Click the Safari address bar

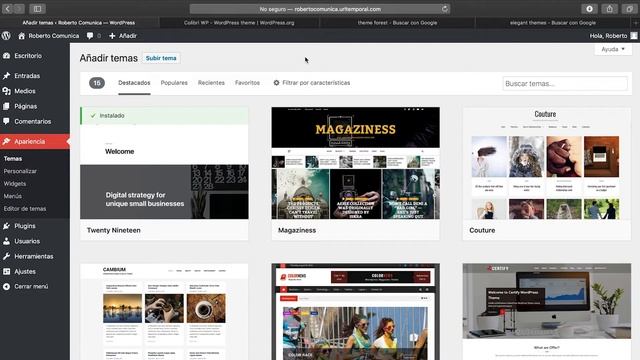(320, 9)
